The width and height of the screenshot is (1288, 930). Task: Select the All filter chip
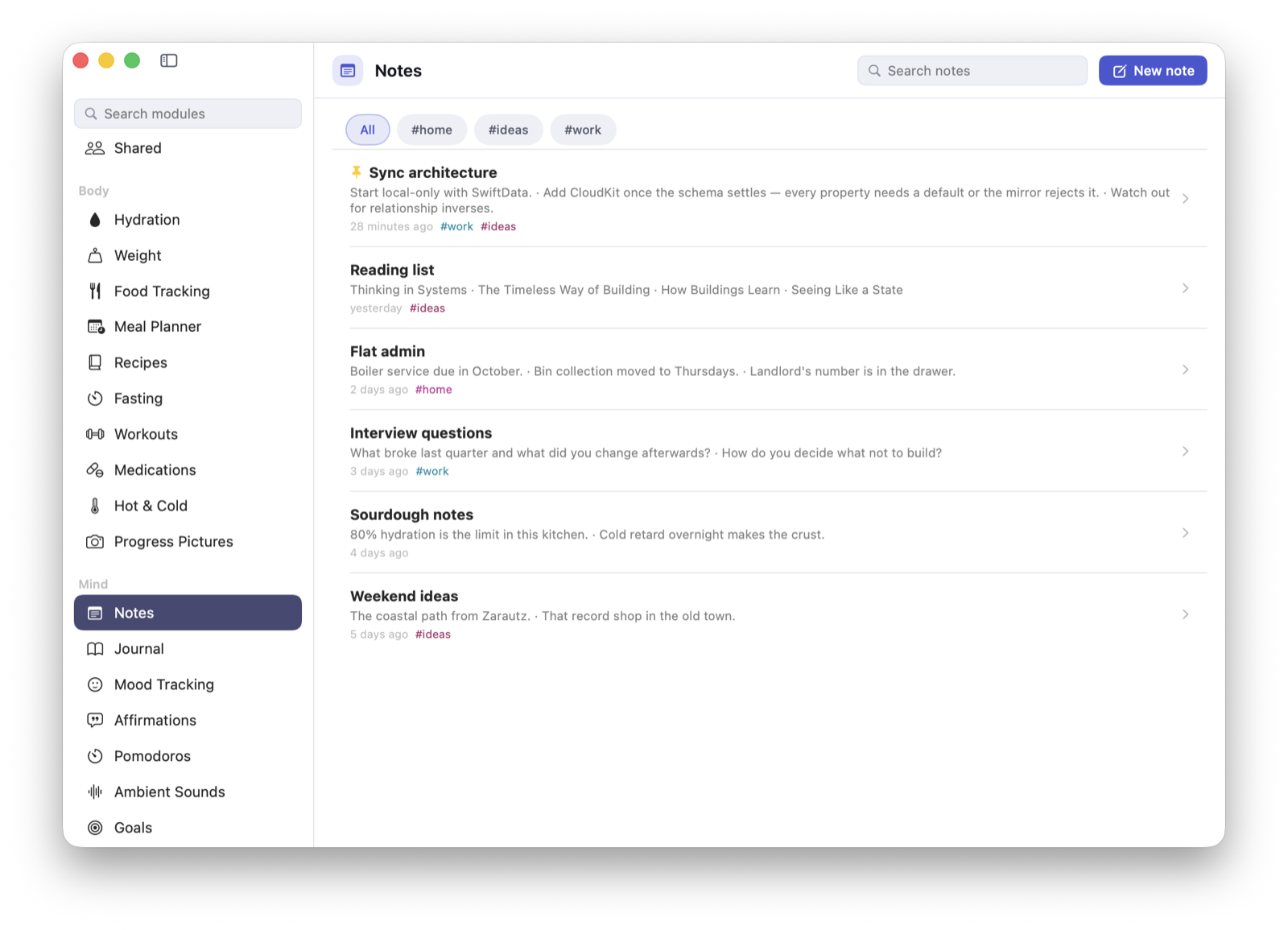(368, 130)
